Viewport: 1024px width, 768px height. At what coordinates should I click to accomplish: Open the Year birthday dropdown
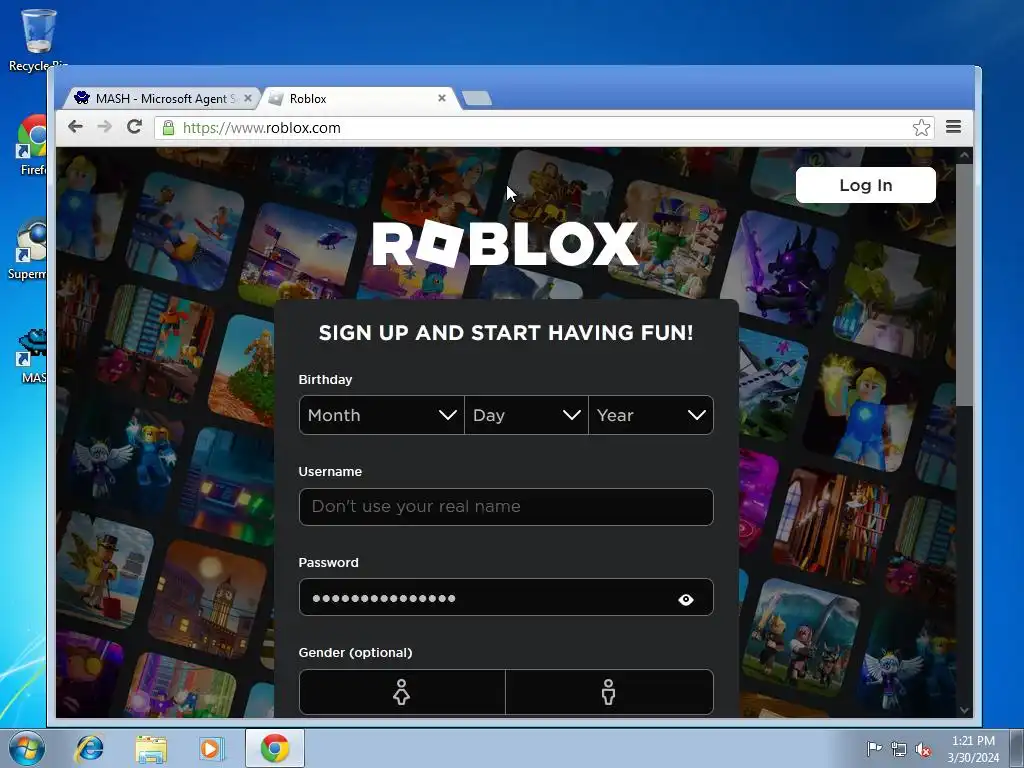pos(651,415)
